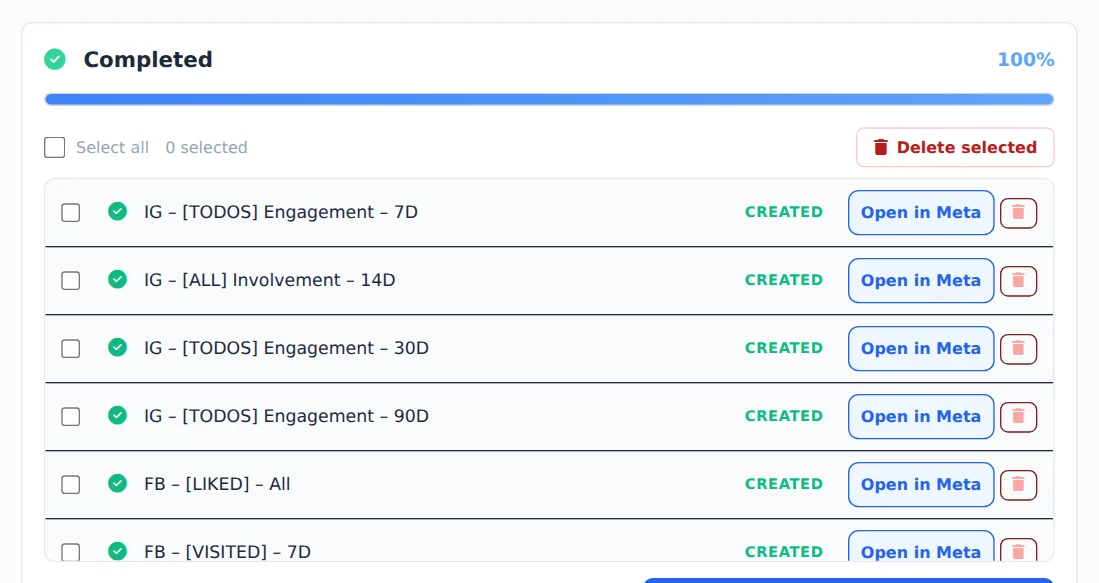The width and height of the screenshot is (1099, 583).
Task: Click the blue completion progress bar
Action: 549,100
